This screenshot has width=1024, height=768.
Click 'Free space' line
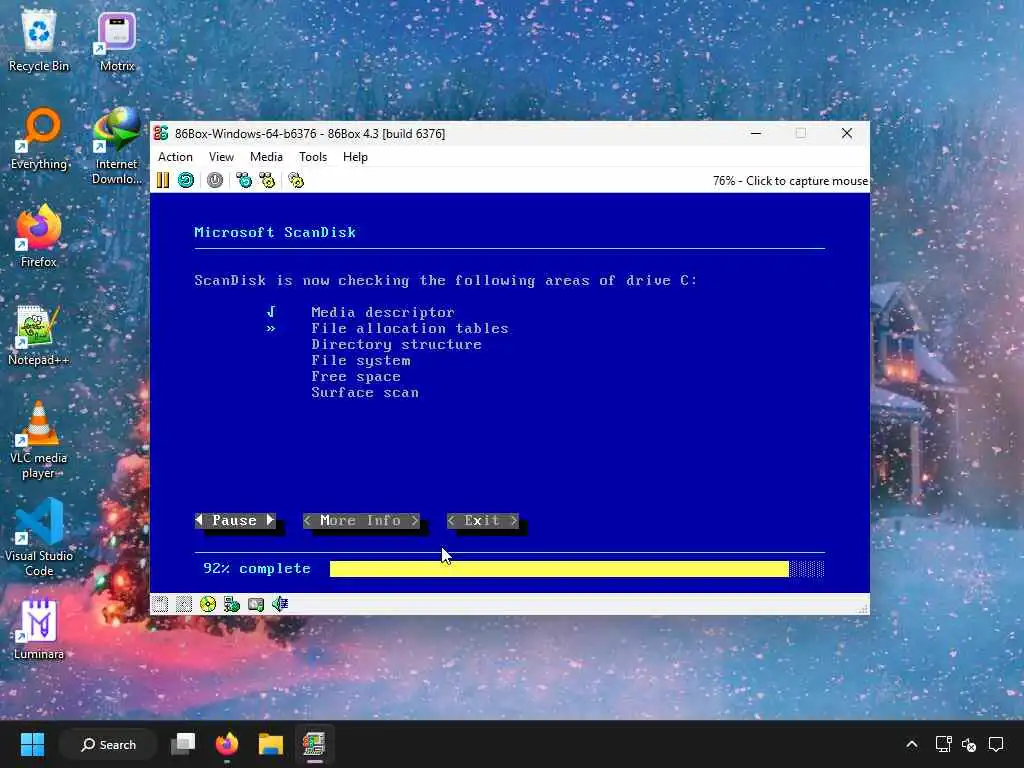pyautogui.click(x=356, y=377)
